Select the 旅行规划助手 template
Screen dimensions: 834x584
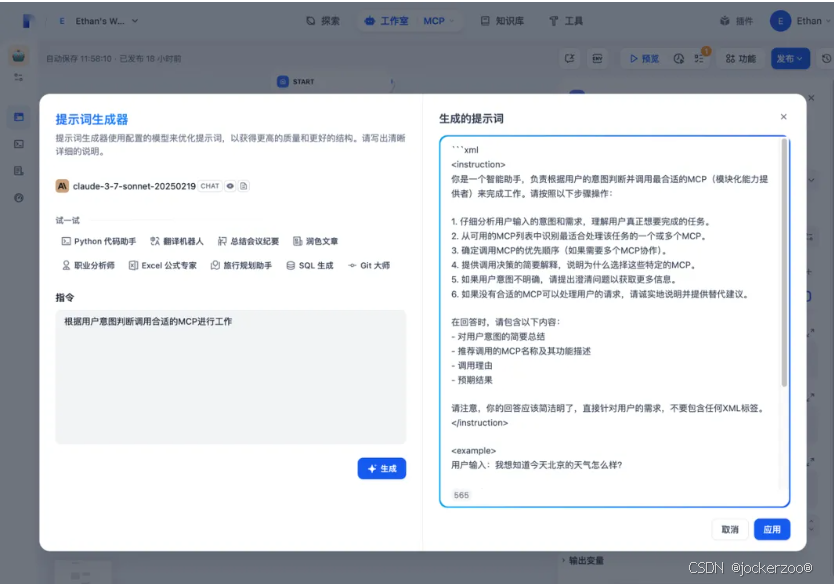(x=241, y=265)
